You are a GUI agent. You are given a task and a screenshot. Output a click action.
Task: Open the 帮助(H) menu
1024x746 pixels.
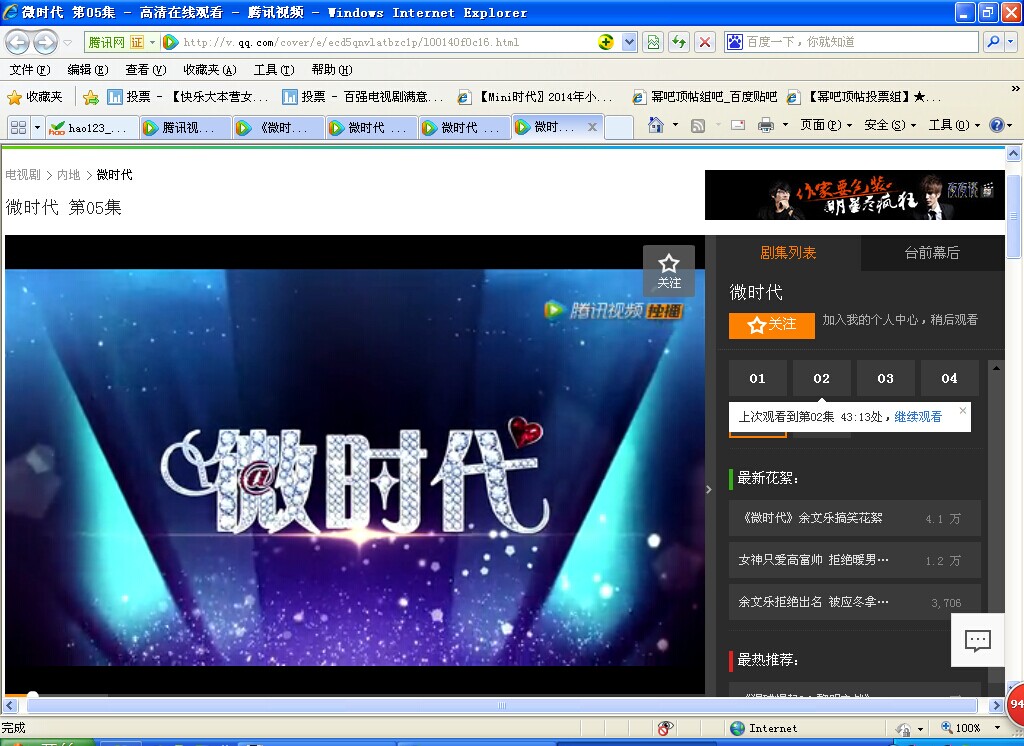pyautogui.click(x=332, y=69)
